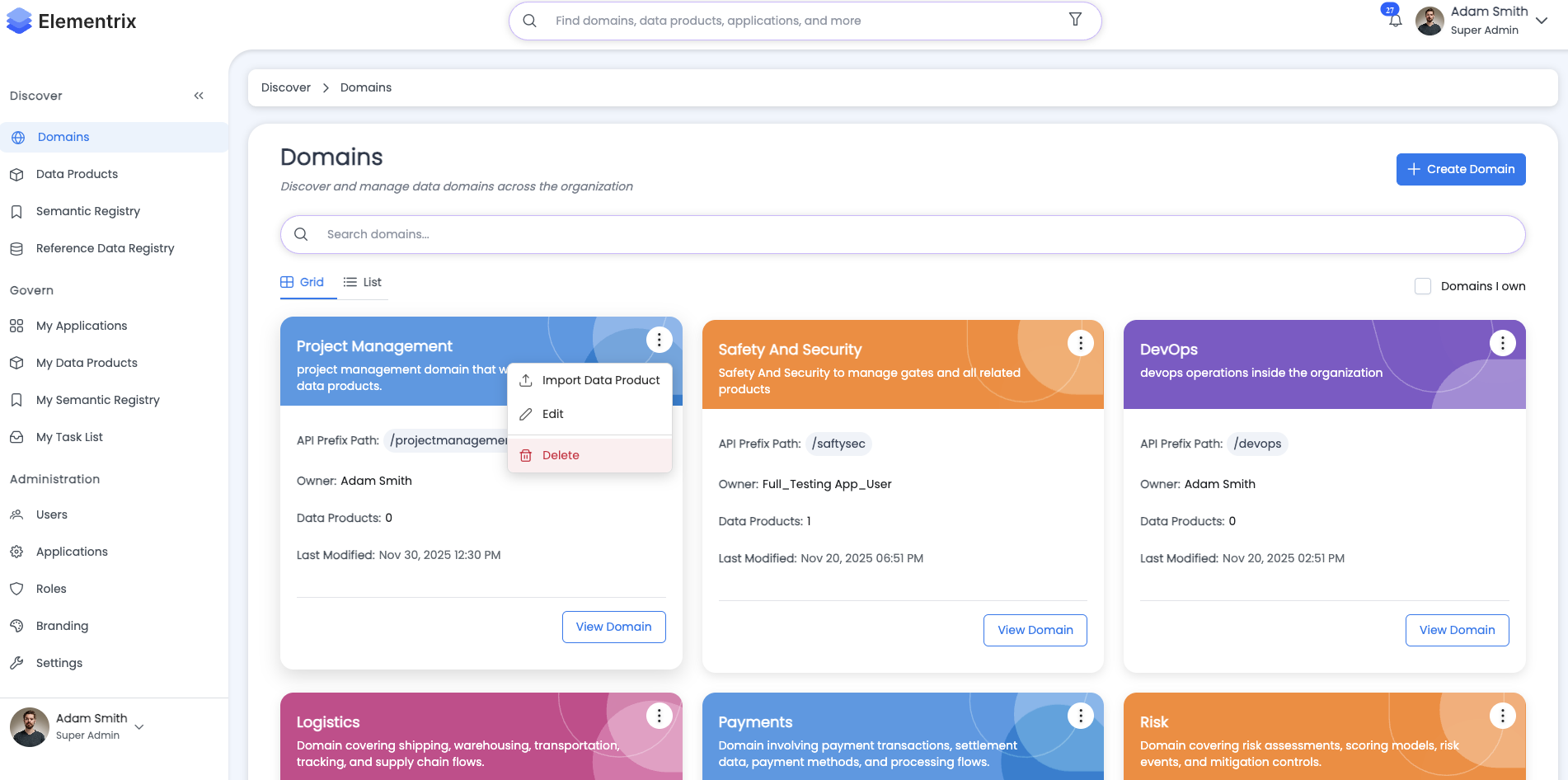Click the Domains breadcrumb
The height and width of the screenshot is (780, 1568).
[366, 87]
